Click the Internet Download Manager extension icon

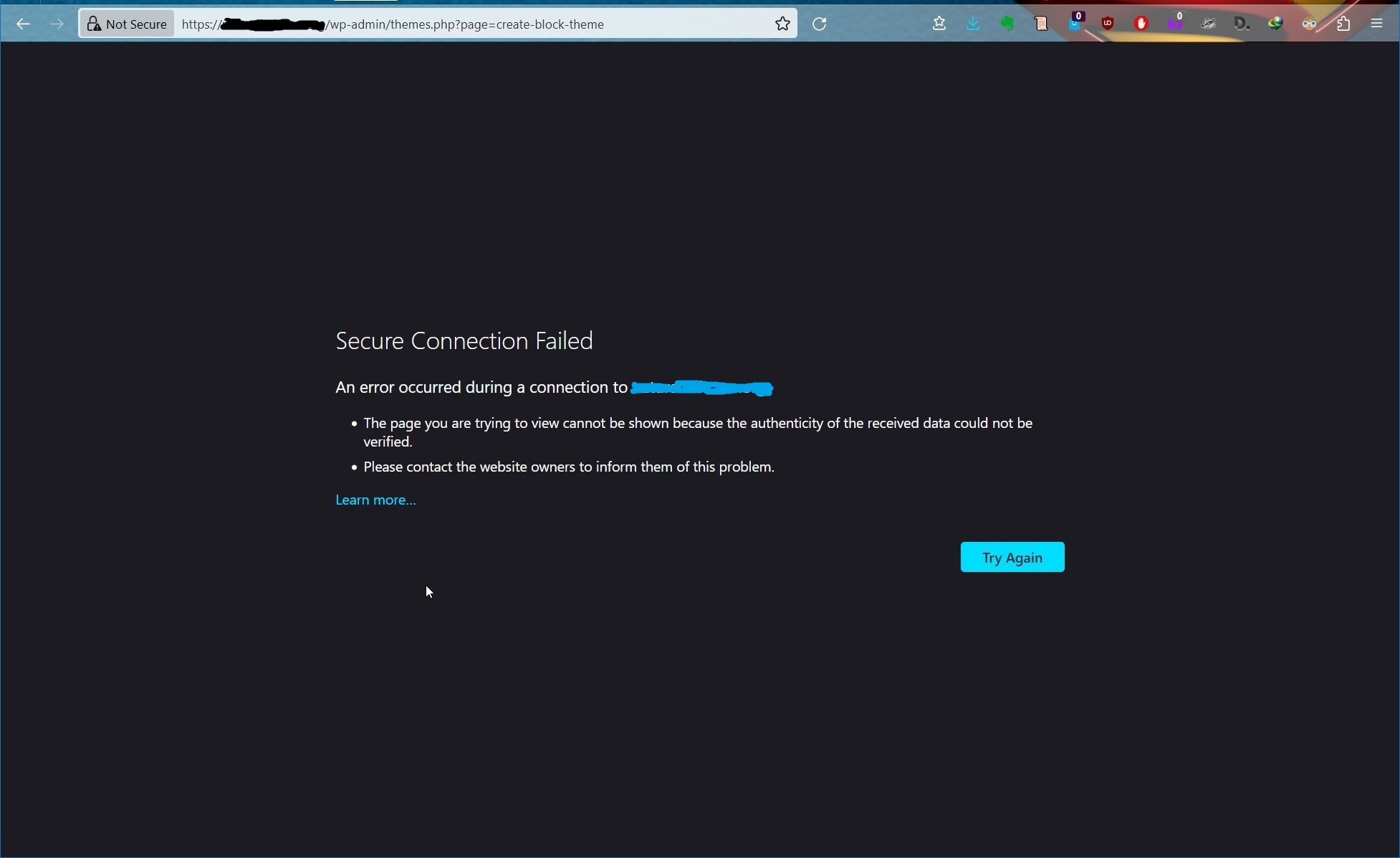1275,23
